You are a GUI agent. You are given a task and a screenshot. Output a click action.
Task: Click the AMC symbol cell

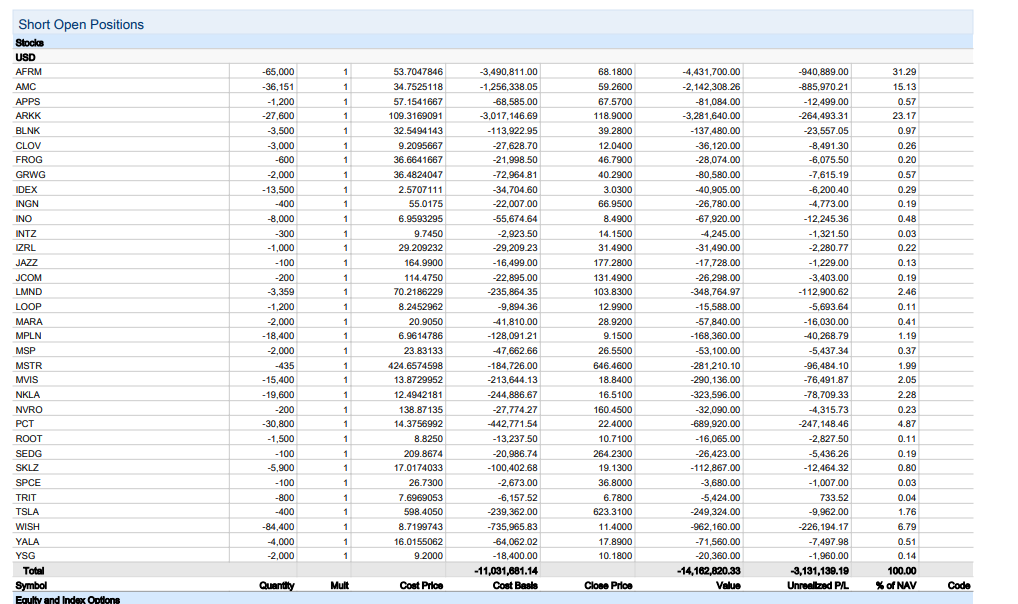26,87
